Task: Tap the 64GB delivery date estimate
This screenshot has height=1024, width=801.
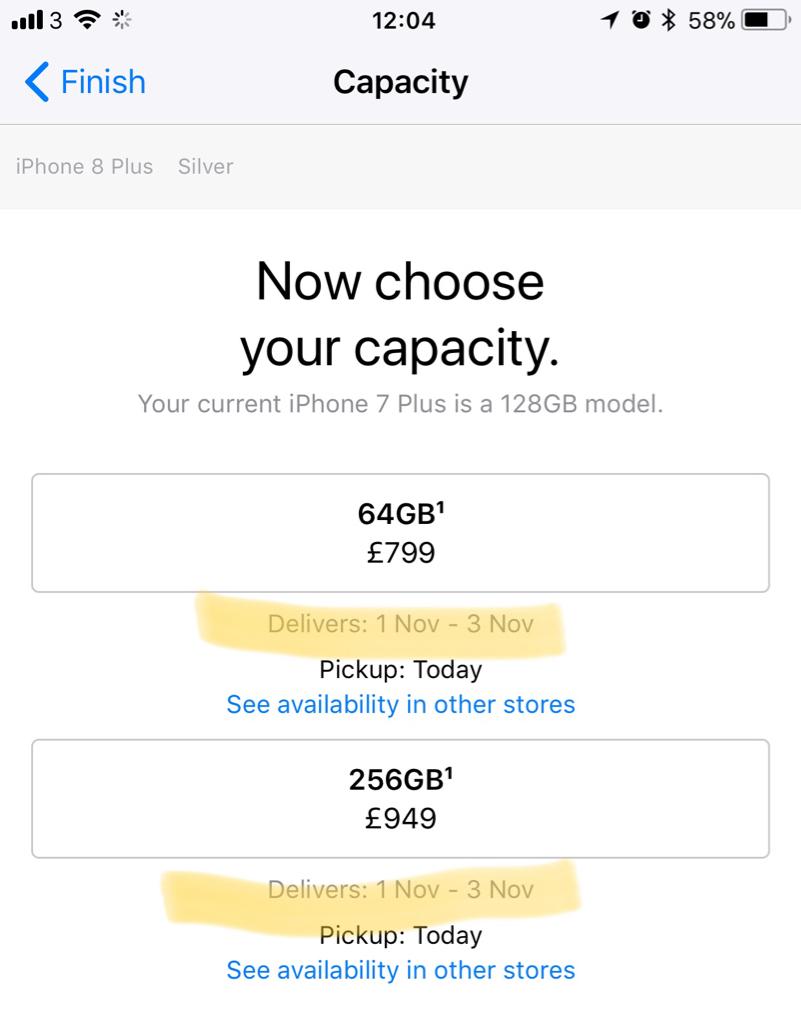Action: [x=400, y=624]
